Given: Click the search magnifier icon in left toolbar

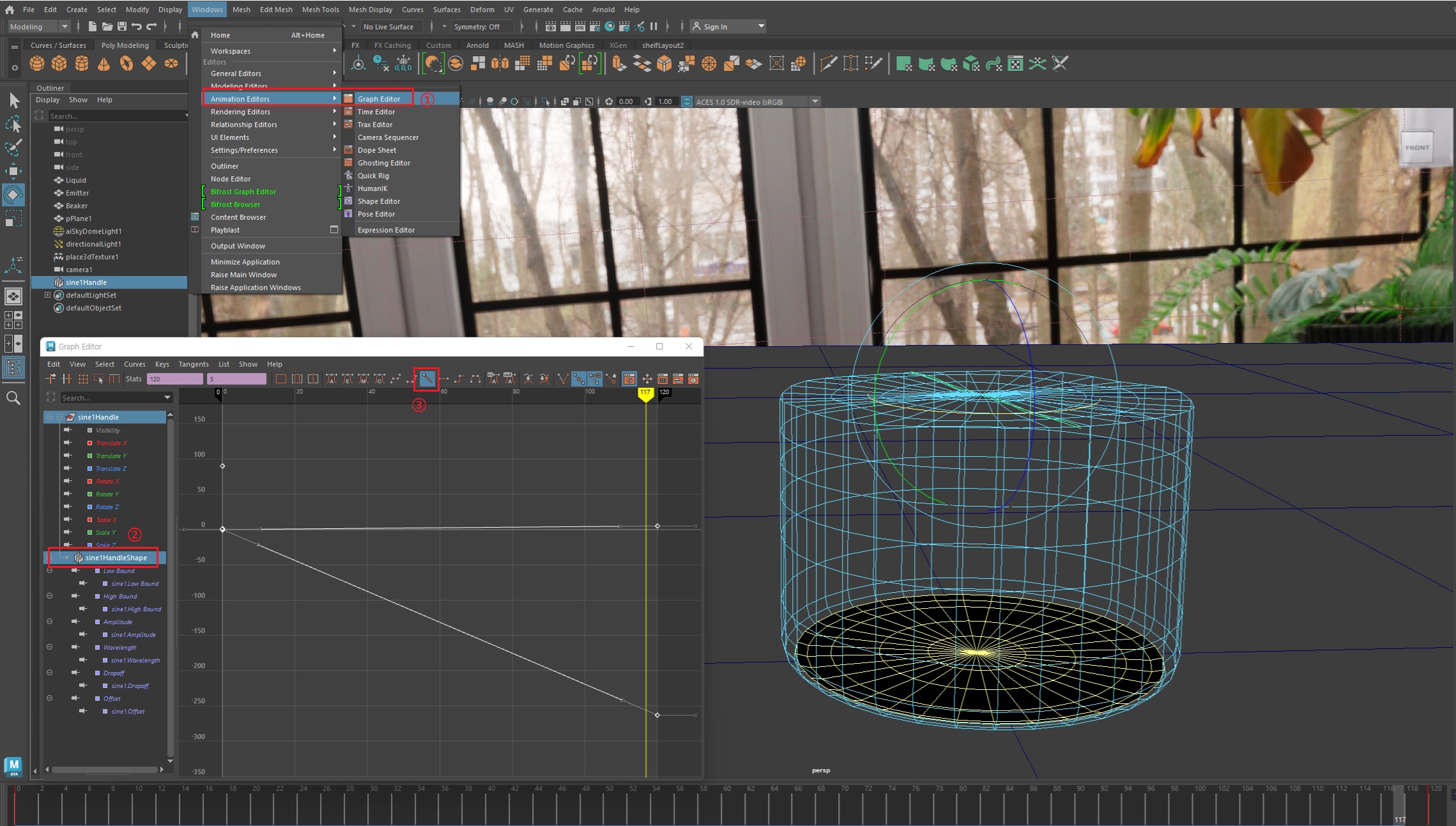Looking at the screenshot, I should [13, 398].
